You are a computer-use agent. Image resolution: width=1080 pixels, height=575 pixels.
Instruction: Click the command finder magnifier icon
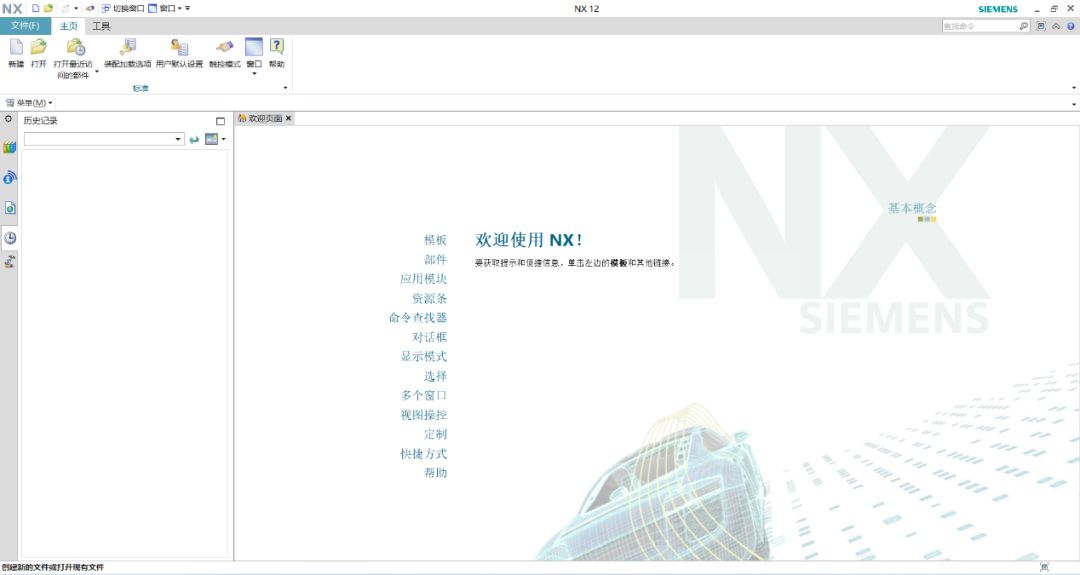(1024, 26)
